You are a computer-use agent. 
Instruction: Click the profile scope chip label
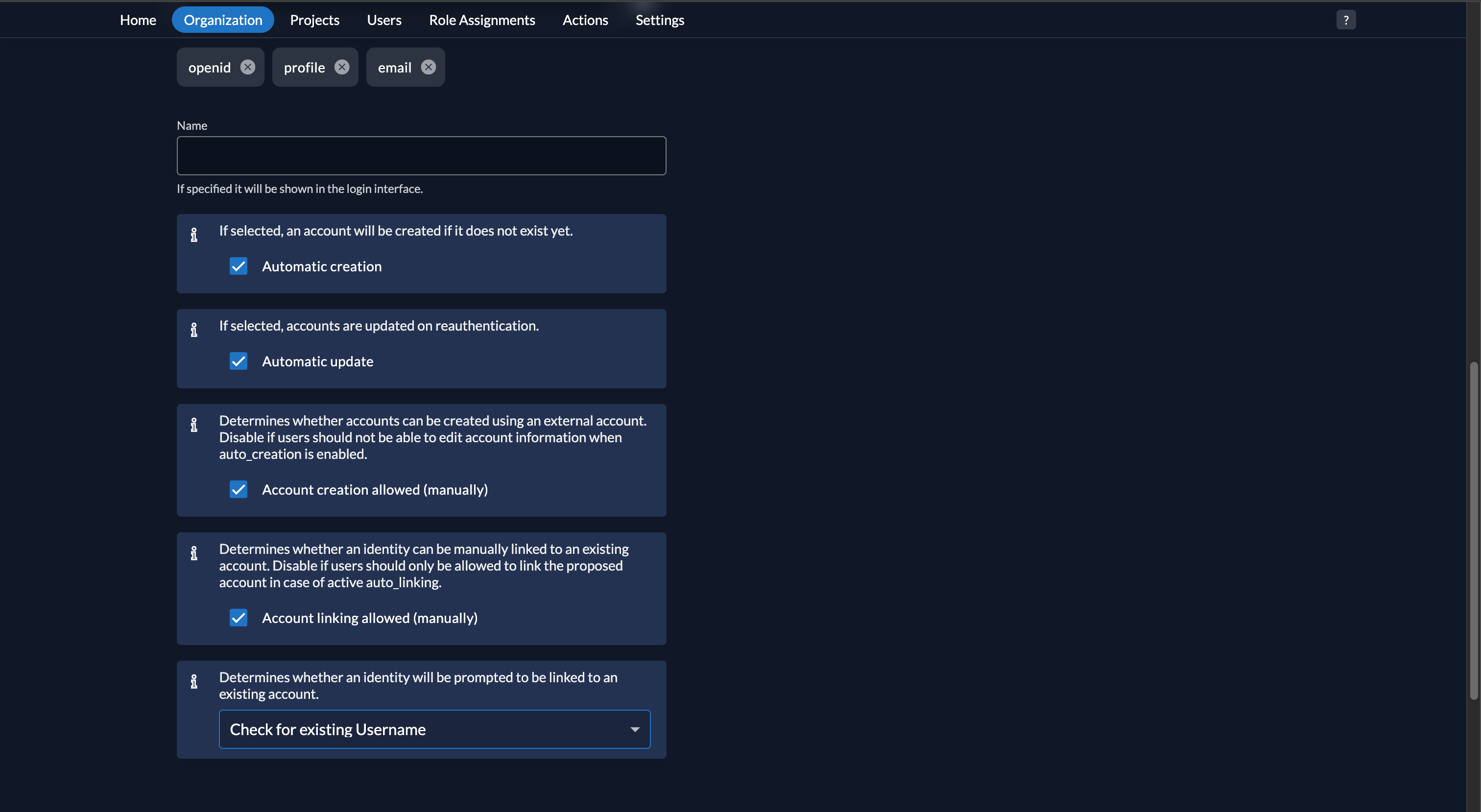304,68
